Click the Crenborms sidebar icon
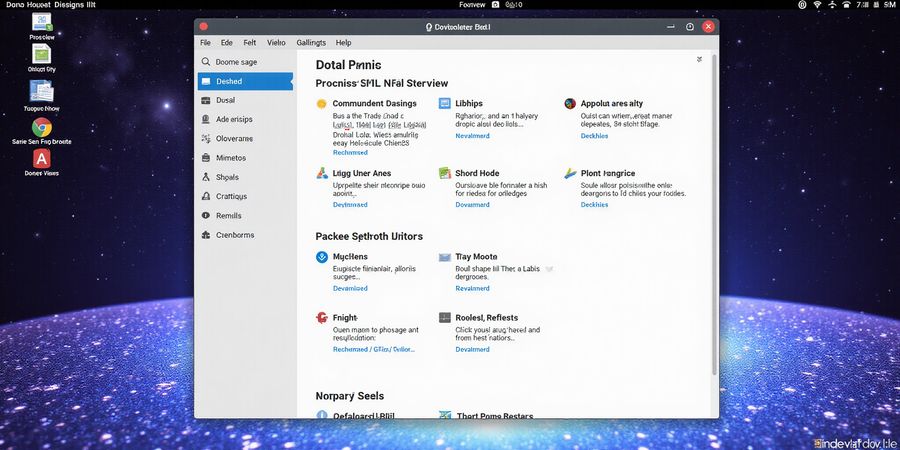The image size is (900, 450). coord(205,235)
